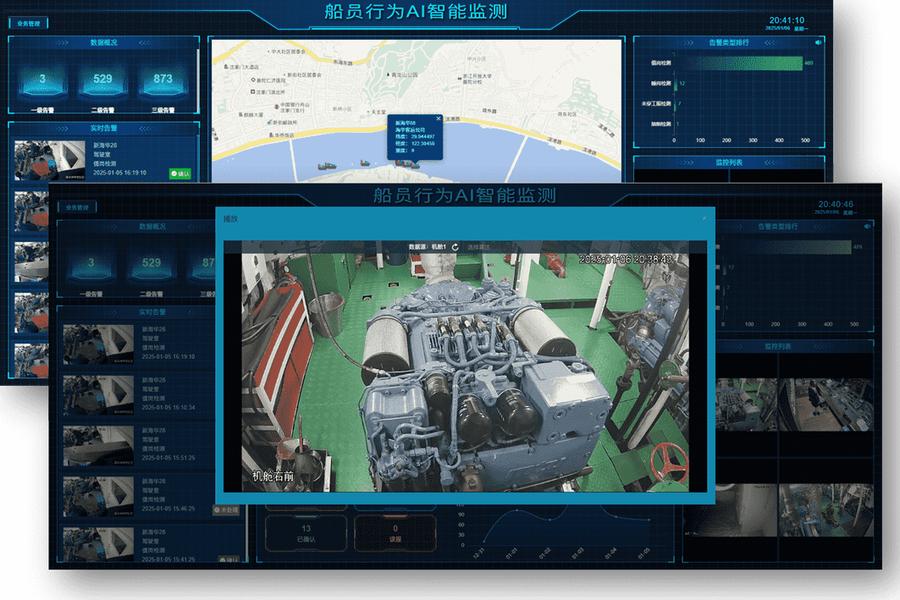Open front window alarm thumbnail dated 15:51:26
The image size is (900, 600).
point(98,446)
